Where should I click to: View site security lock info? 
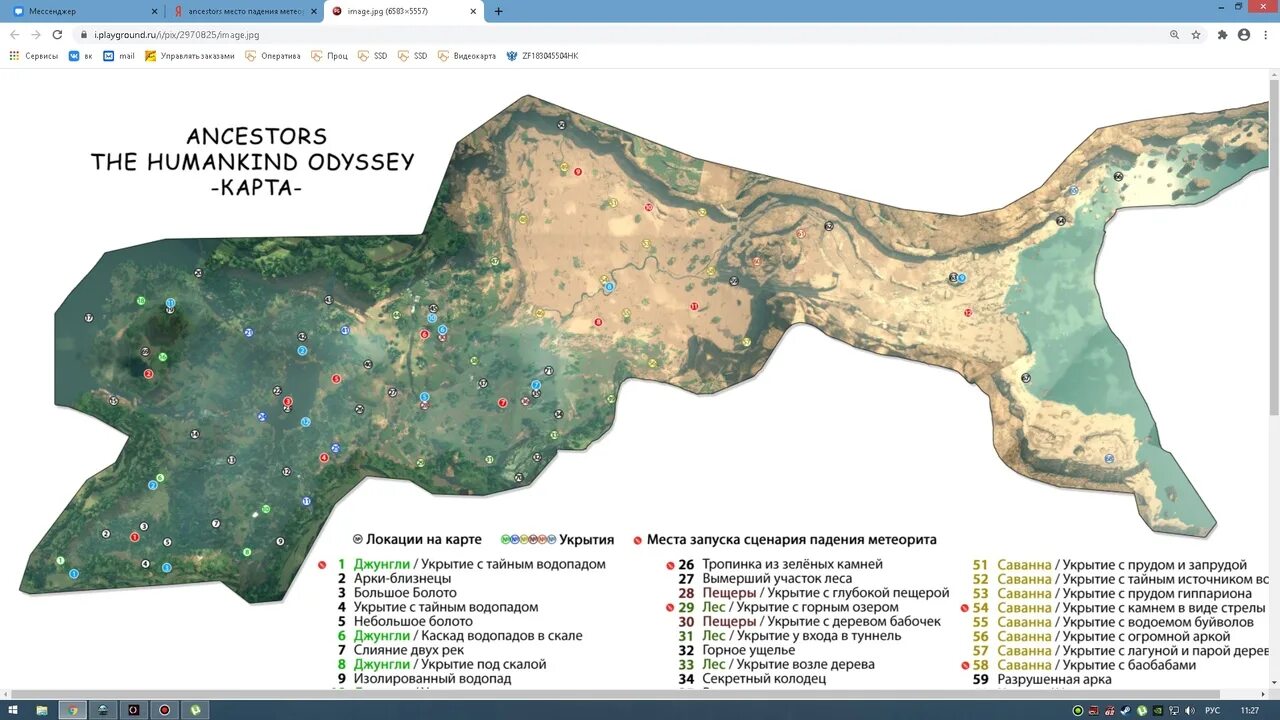tap(84, 34)
